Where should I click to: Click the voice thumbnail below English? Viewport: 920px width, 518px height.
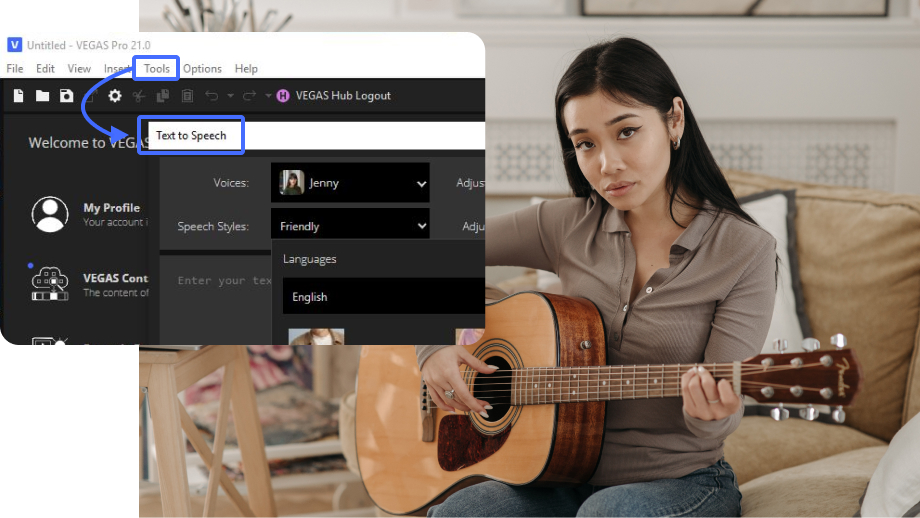click(x=316, y=336)
